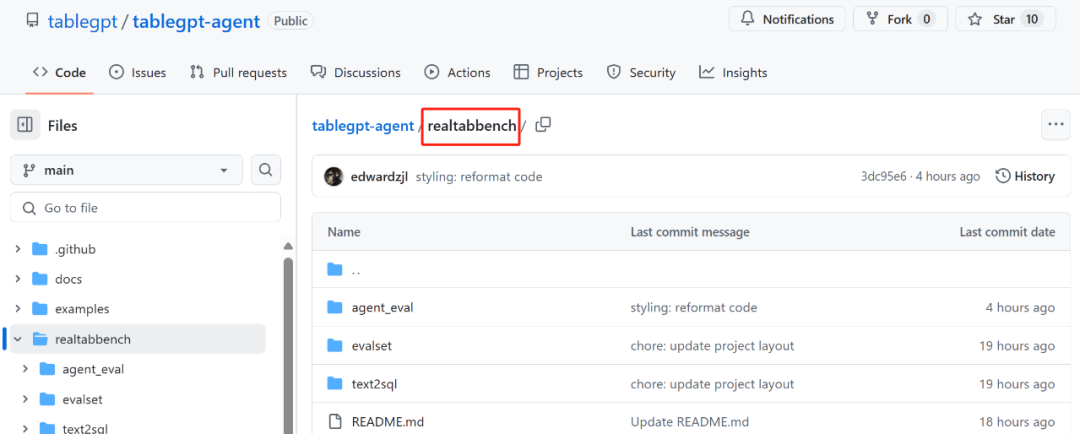Open the tablegpt-agent repository title link

pos(196,21)
